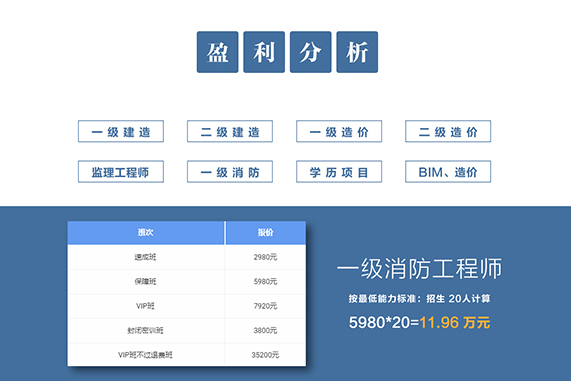571x381 pixels.
Task: Click the 5980元 price cell
Action: click(x=265, y=282)
